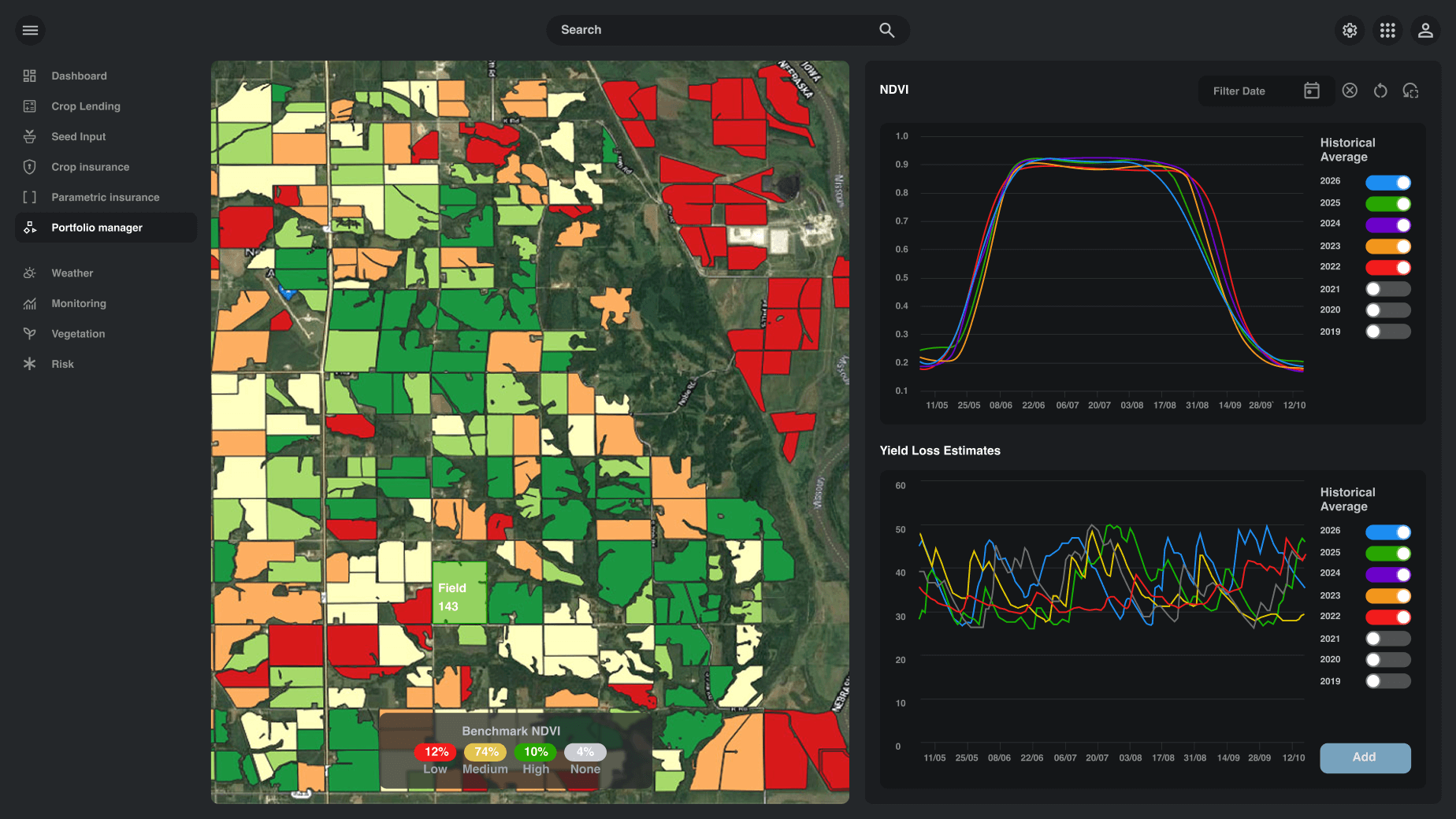
Task: Open the Vegetation panel
Action: (x=78, y=333)
